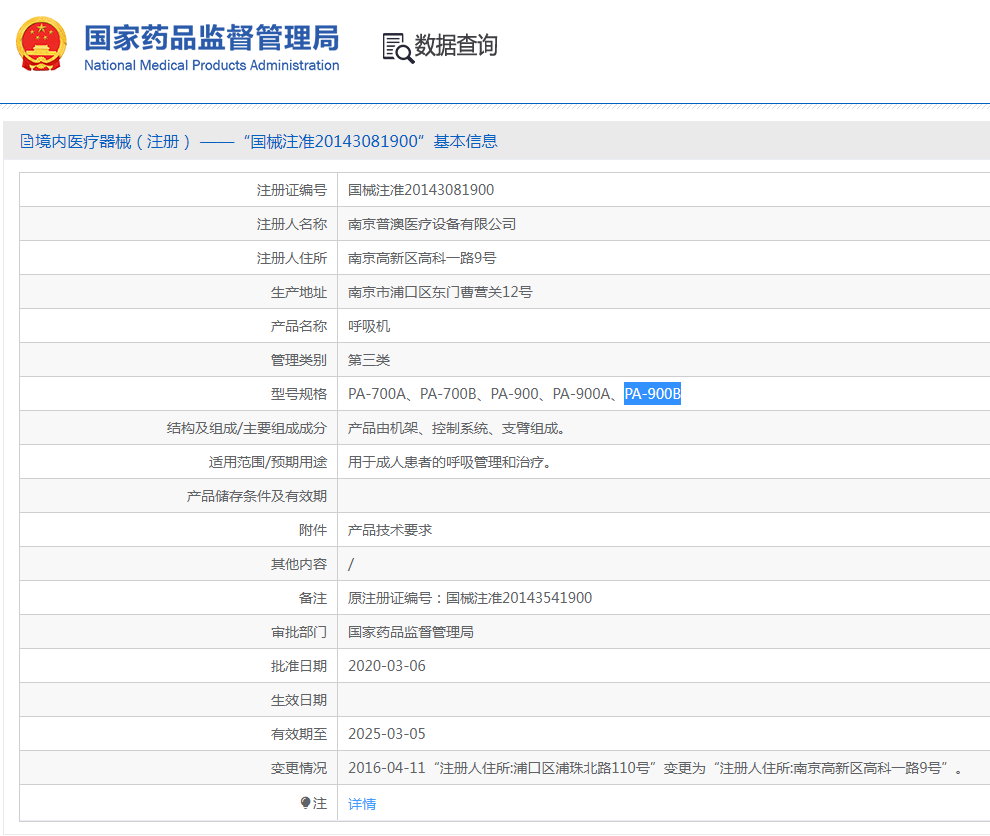
Task: Click the 生效日期 row label
Action: [x=299, y=700]
